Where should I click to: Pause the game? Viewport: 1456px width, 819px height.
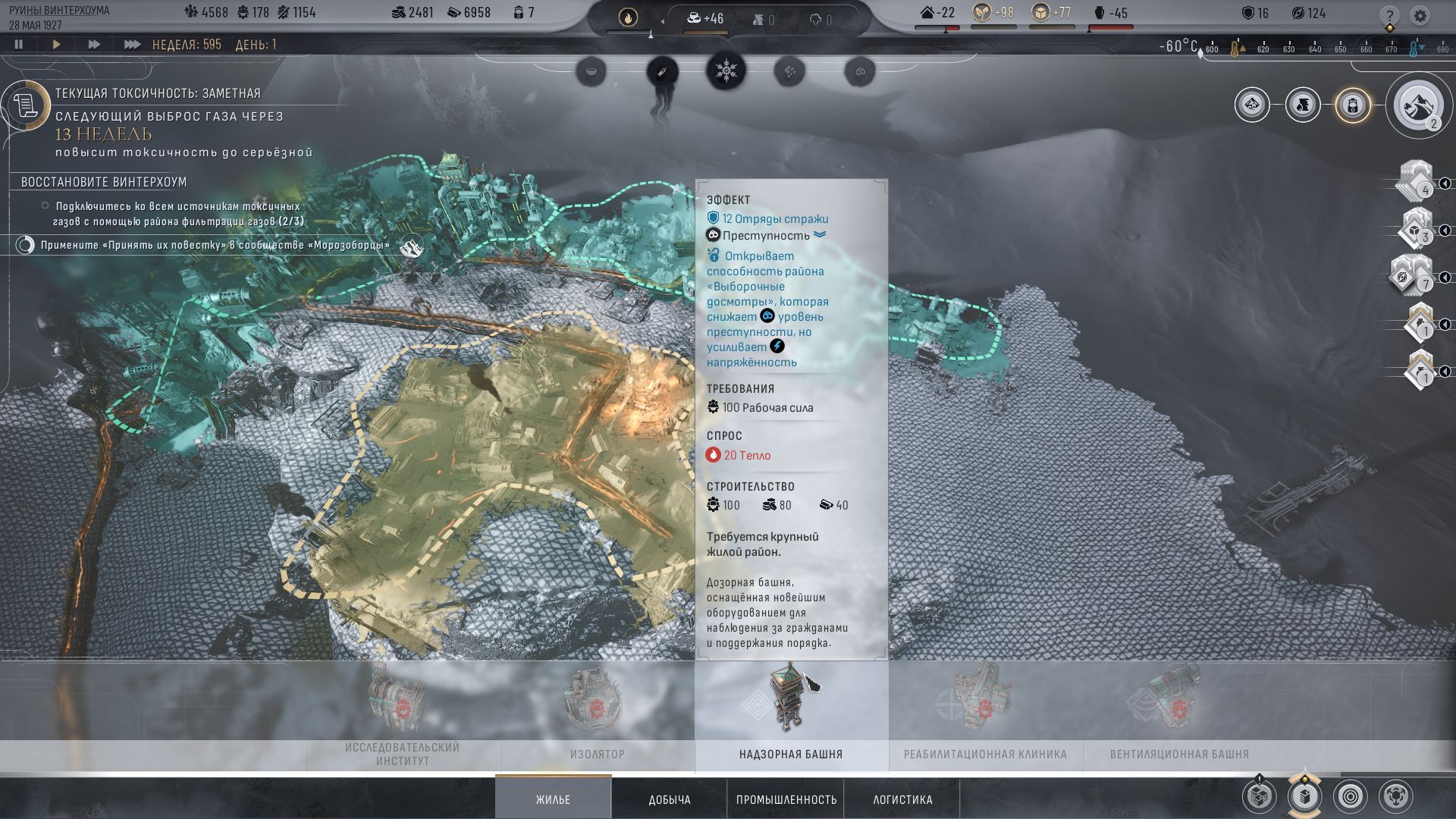[x=19, y=45]
